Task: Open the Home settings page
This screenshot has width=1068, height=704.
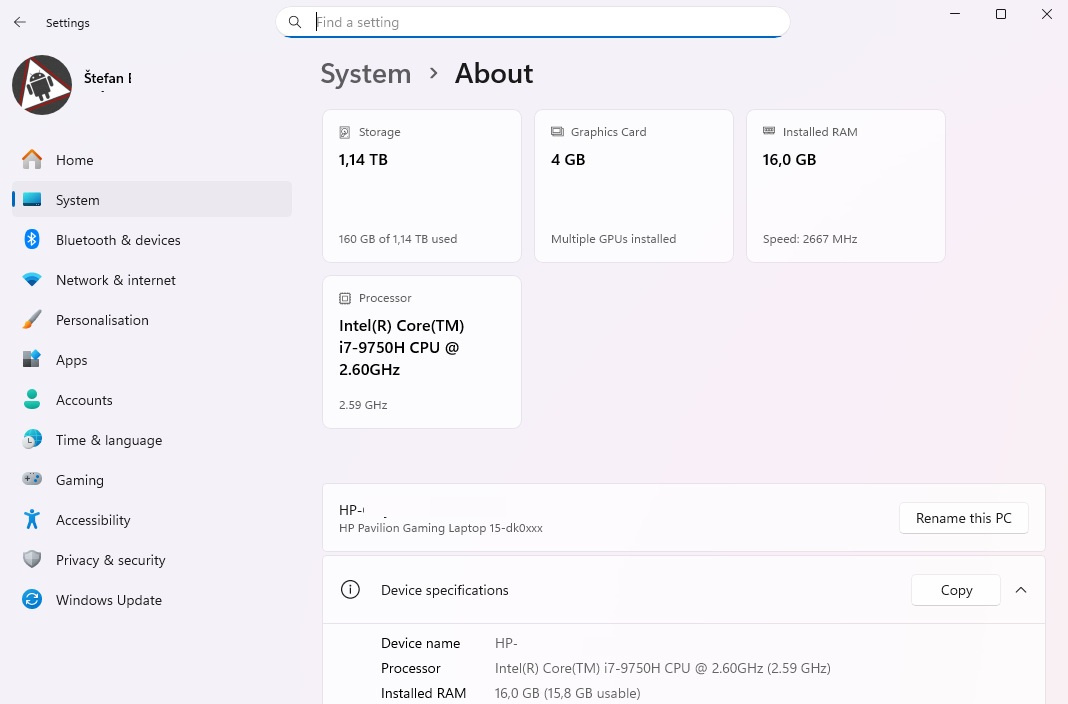Action: point(152,160)
